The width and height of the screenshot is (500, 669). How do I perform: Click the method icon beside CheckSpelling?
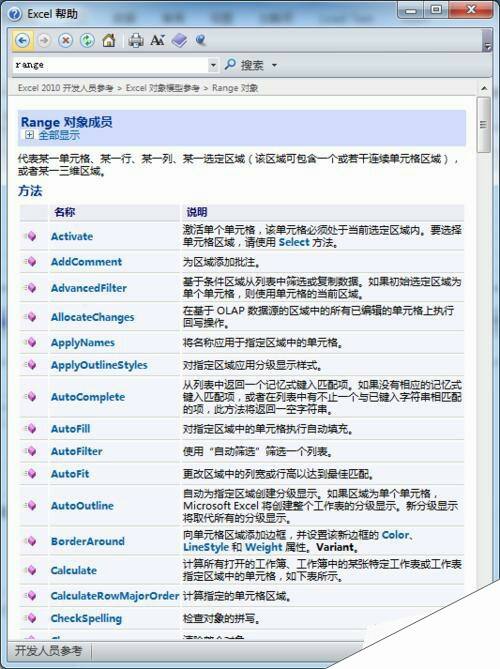[30, 618]
